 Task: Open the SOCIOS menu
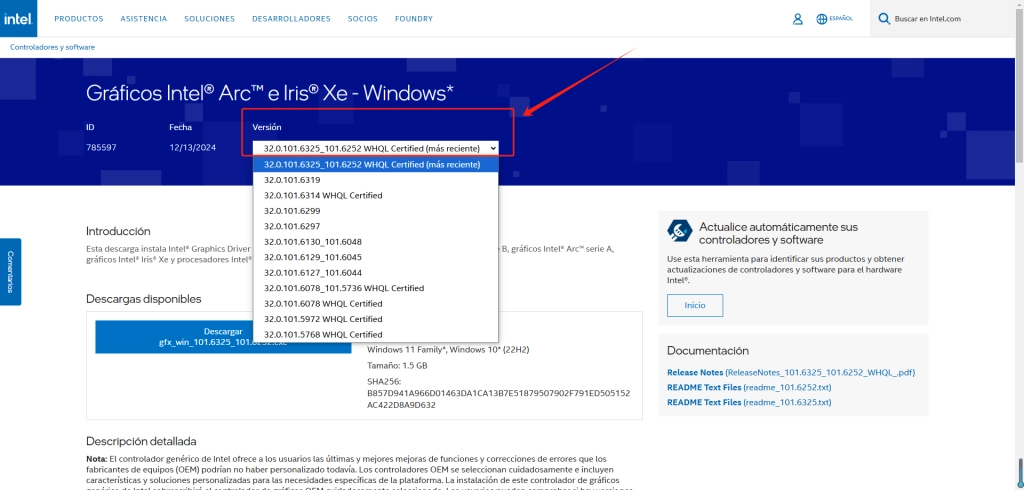click(x=362, y=19)
